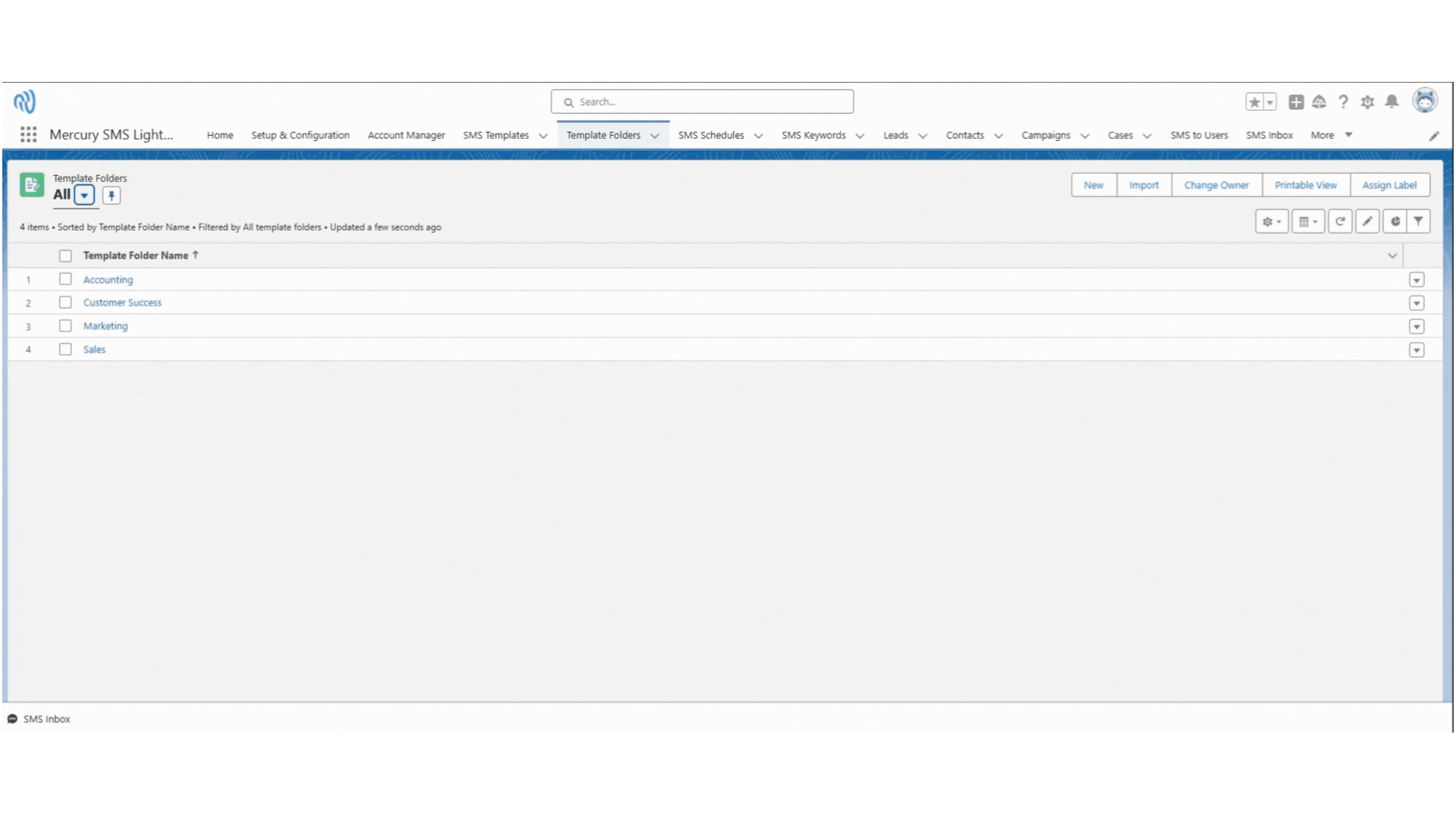Check the Sales row checkbox
Viewport: 1456px width, 819px height.
tap(65, 350)
